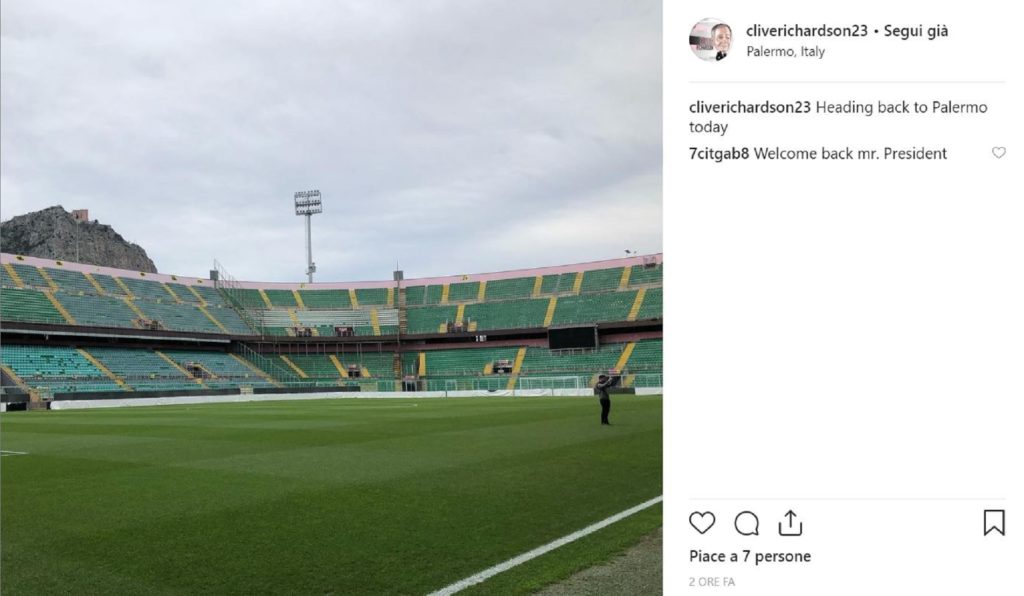Open the "Palermo, Italy" location link
The height and width of the screenshot is (596, 1024).
[x=785, y=52]
